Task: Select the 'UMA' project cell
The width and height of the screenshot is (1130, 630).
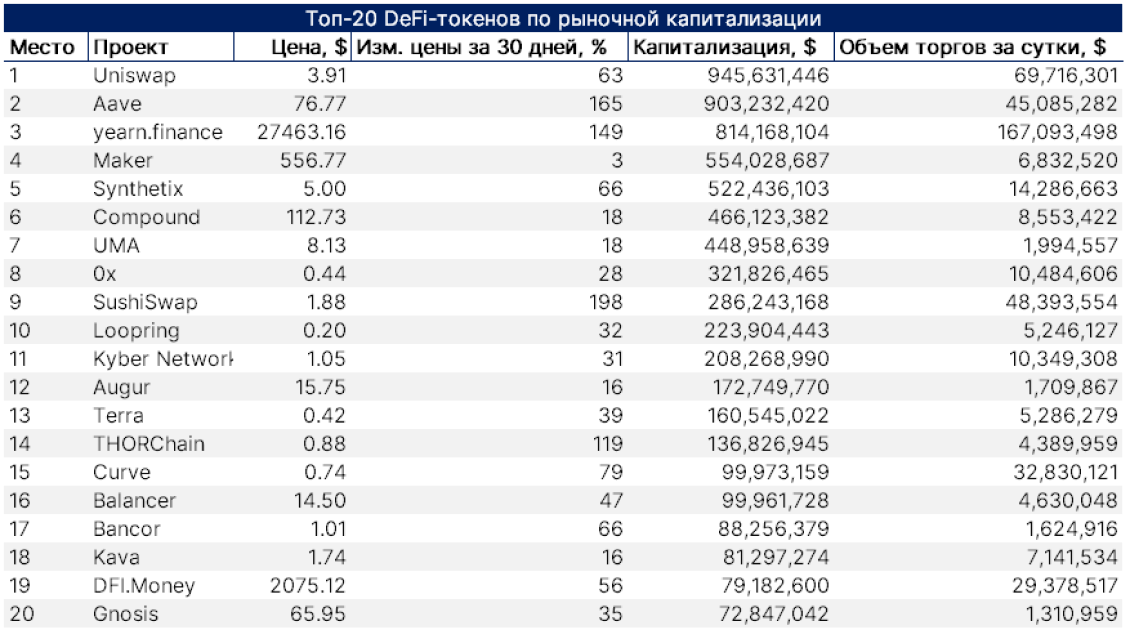Action: coord(116,245)
